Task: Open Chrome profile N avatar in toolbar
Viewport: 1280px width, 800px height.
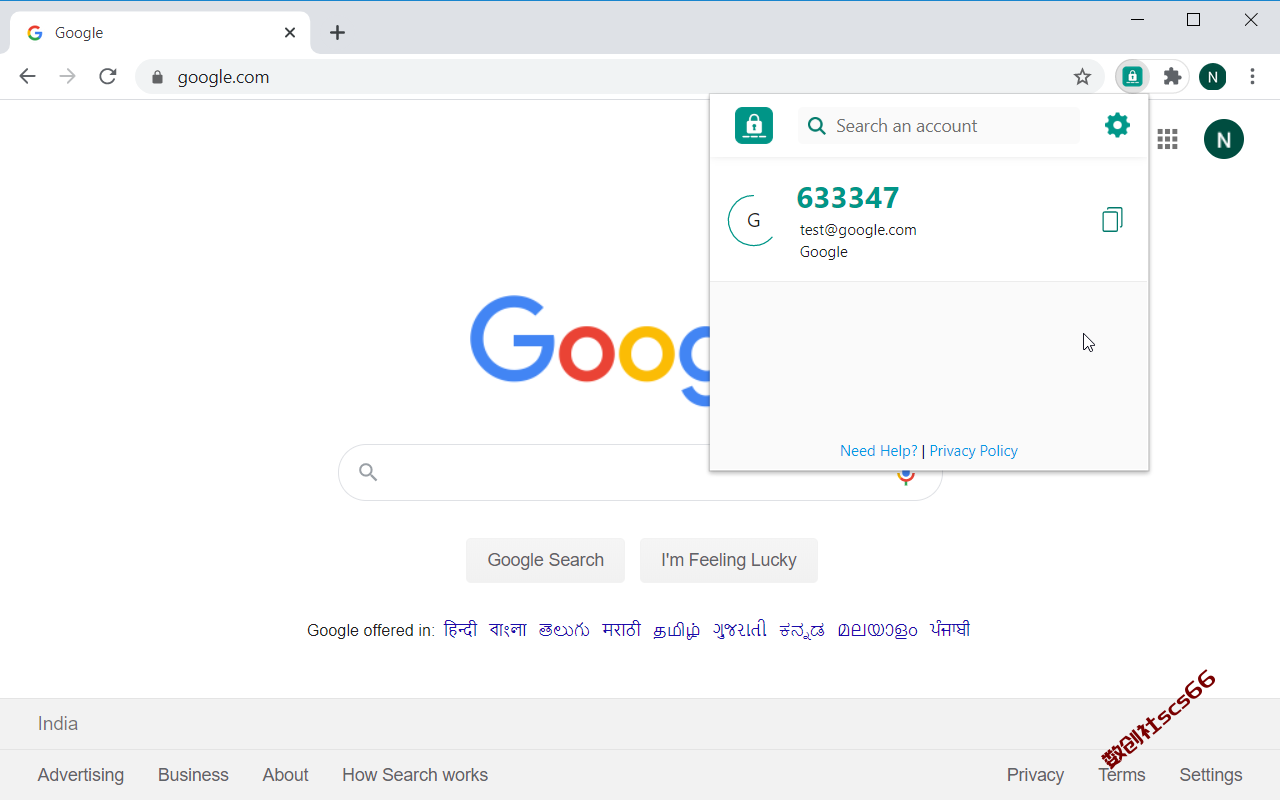Action: click(1212, 76)
